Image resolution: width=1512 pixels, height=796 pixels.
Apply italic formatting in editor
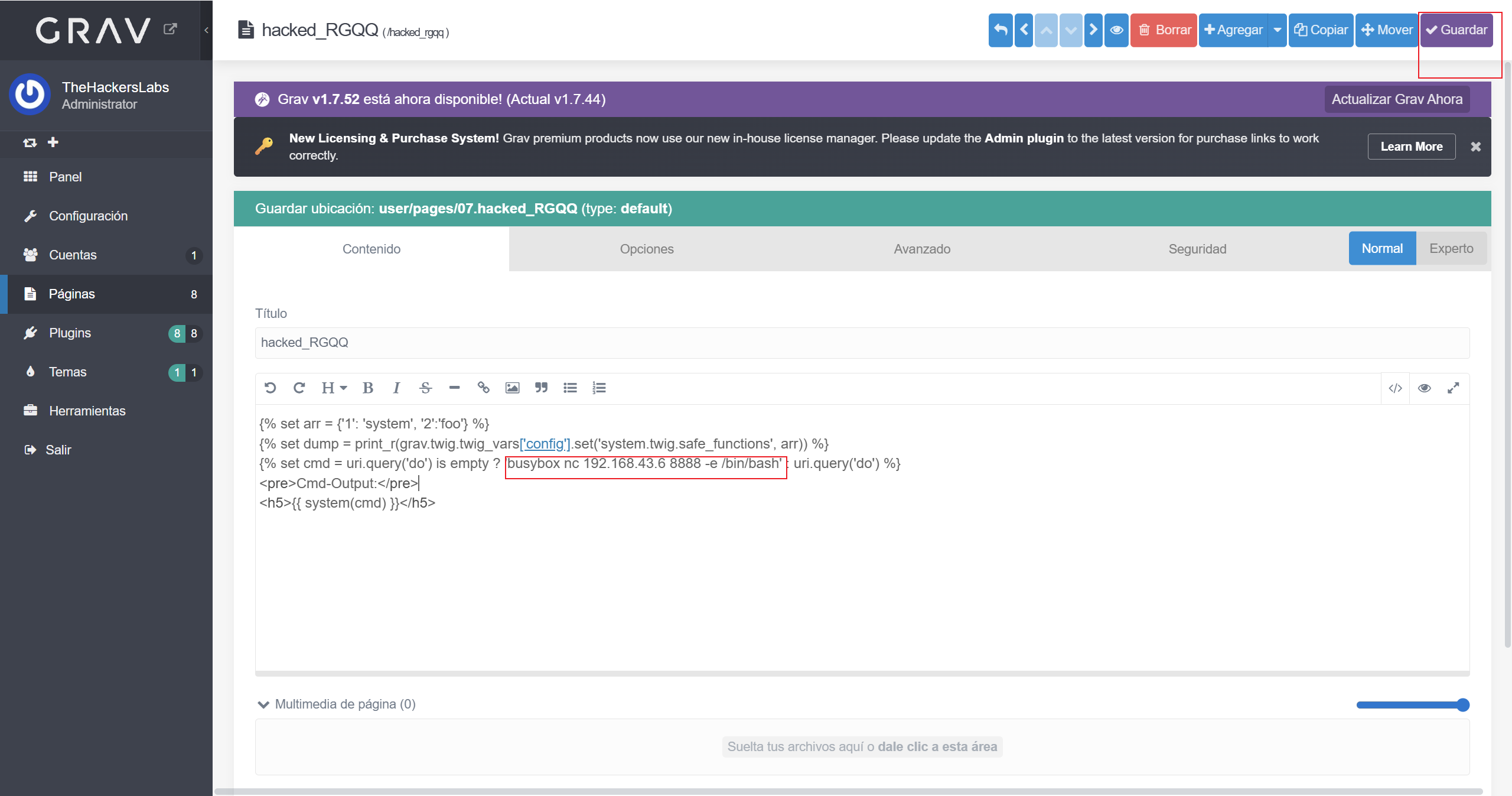pos(396,388)
